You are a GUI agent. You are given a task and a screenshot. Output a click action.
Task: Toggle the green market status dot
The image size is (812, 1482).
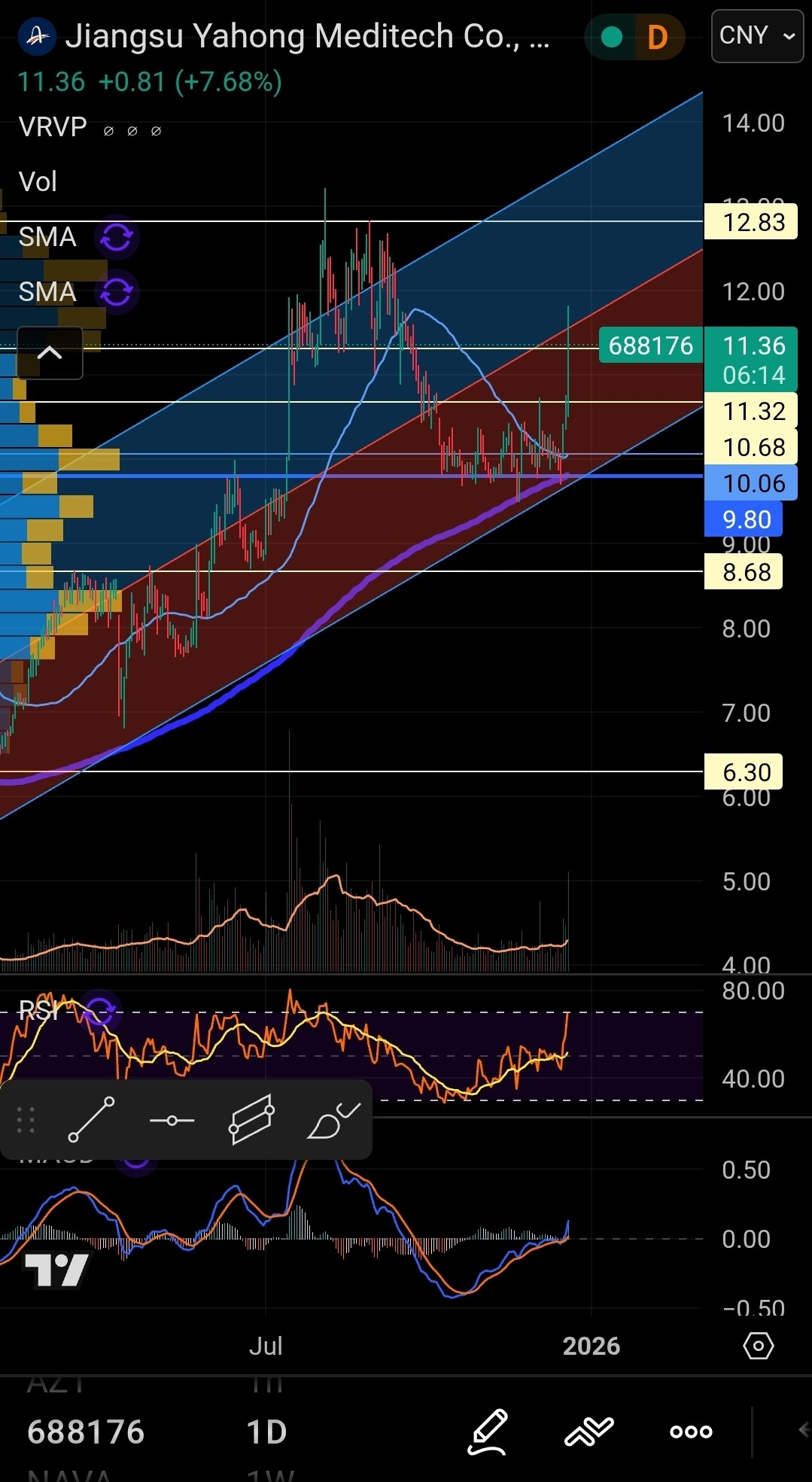tap(612, 37)
